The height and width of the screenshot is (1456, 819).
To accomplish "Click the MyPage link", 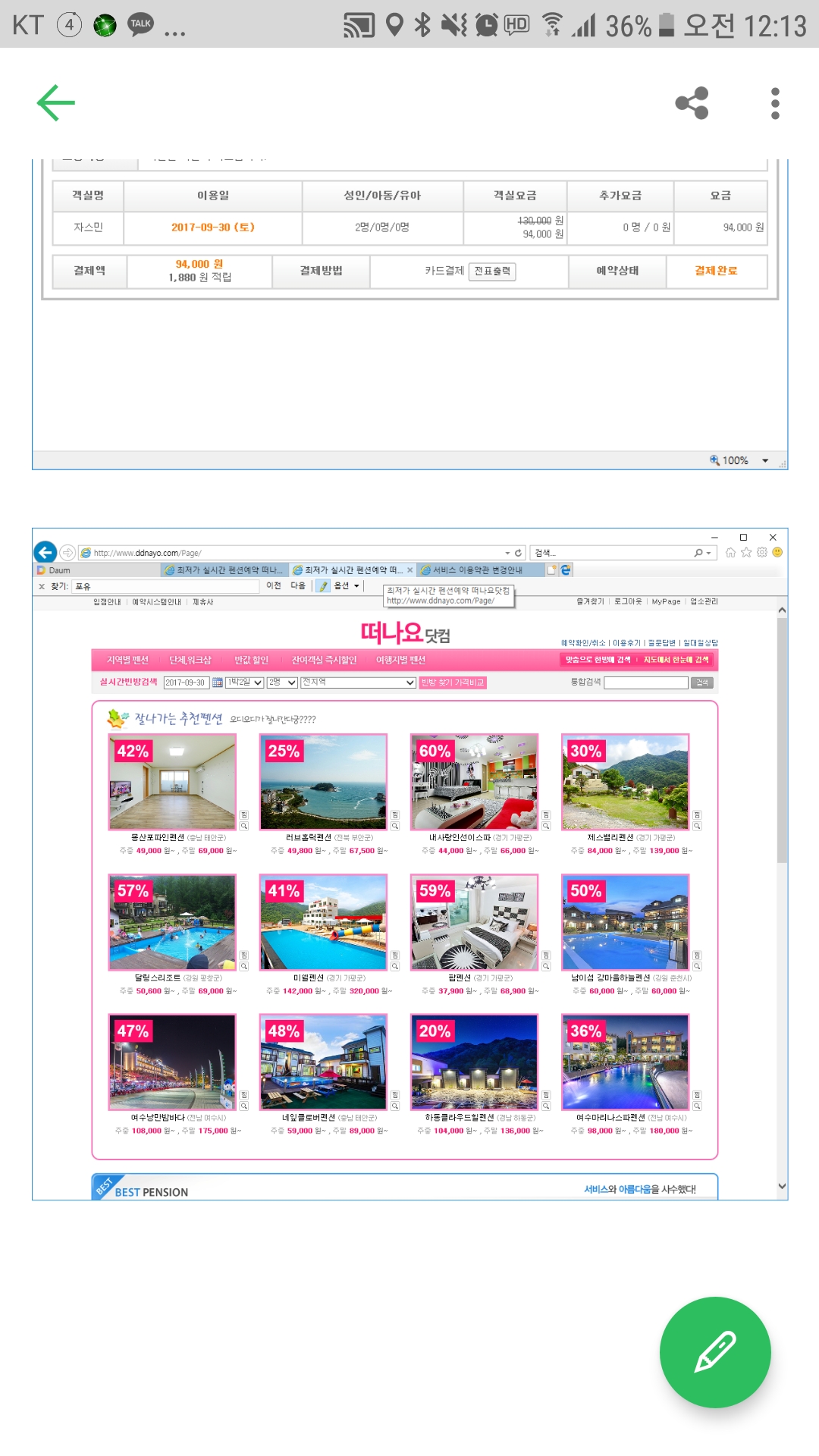I will [x=666, y=601].
